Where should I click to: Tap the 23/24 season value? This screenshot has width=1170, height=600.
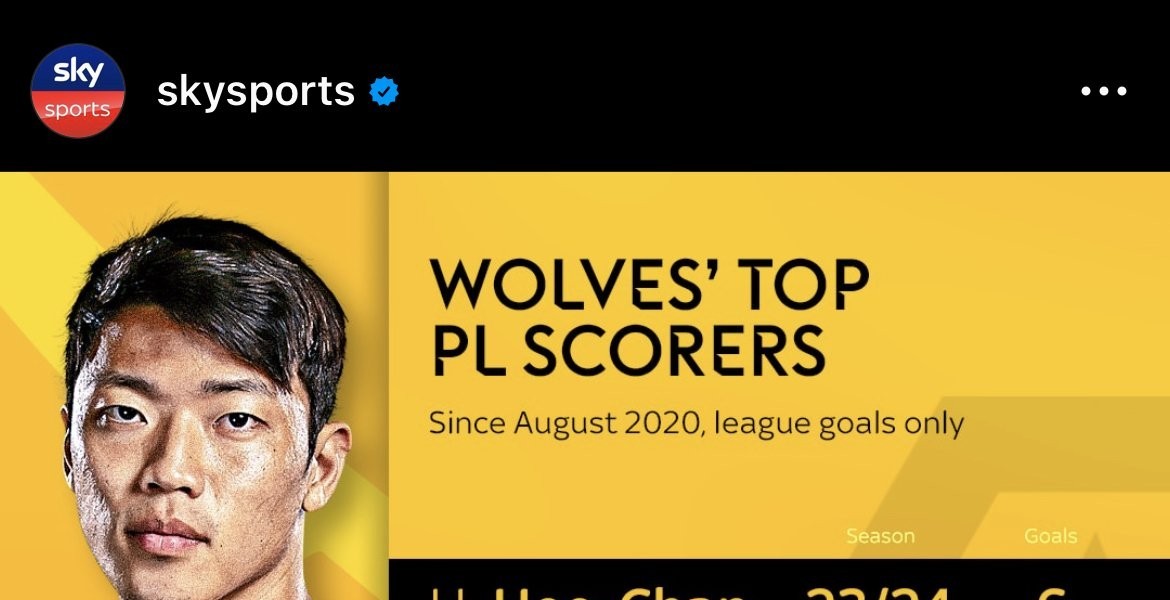(x=879, y=592)
